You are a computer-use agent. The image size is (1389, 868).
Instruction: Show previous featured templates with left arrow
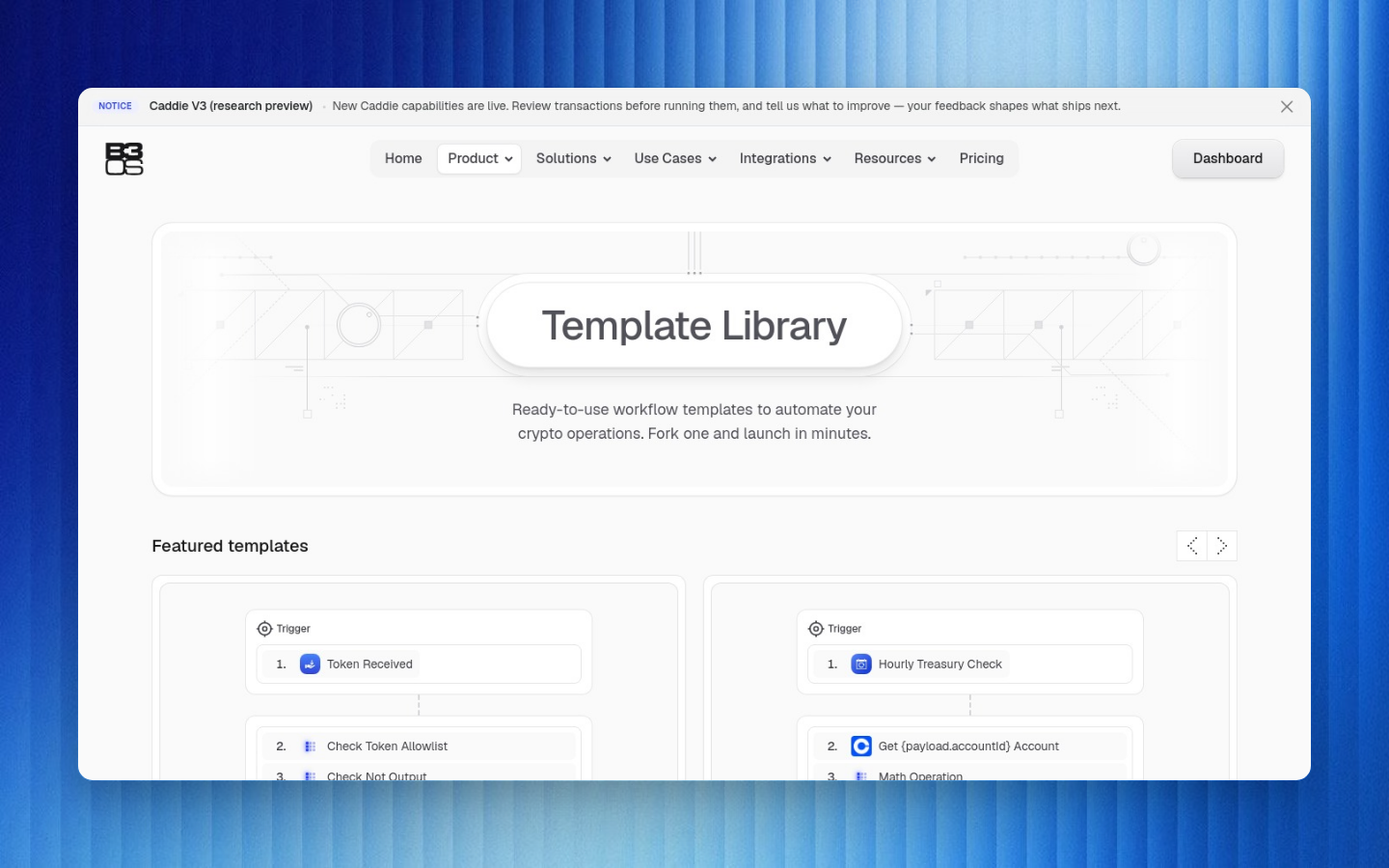pyautogui.click(x=1192, y=546)
